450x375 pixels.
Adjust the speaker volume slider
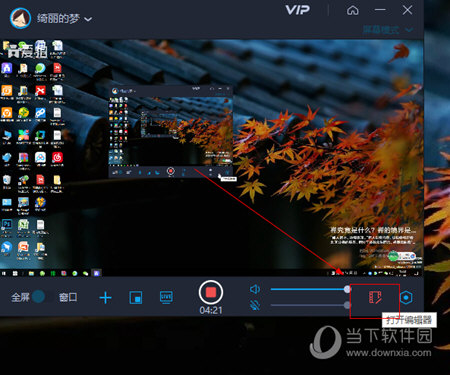(310, 289)
